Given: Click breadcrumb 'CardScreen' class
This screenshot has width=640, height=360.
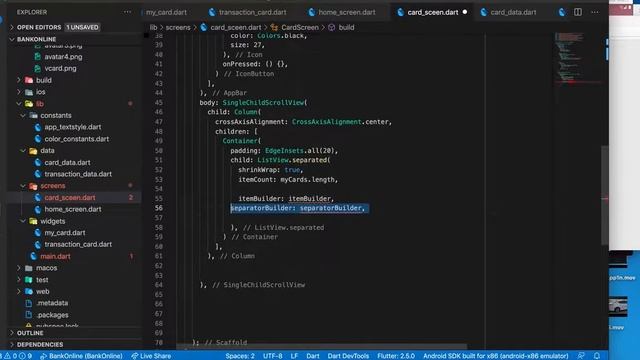Looking at the screenshot, I should click(300, 27).
